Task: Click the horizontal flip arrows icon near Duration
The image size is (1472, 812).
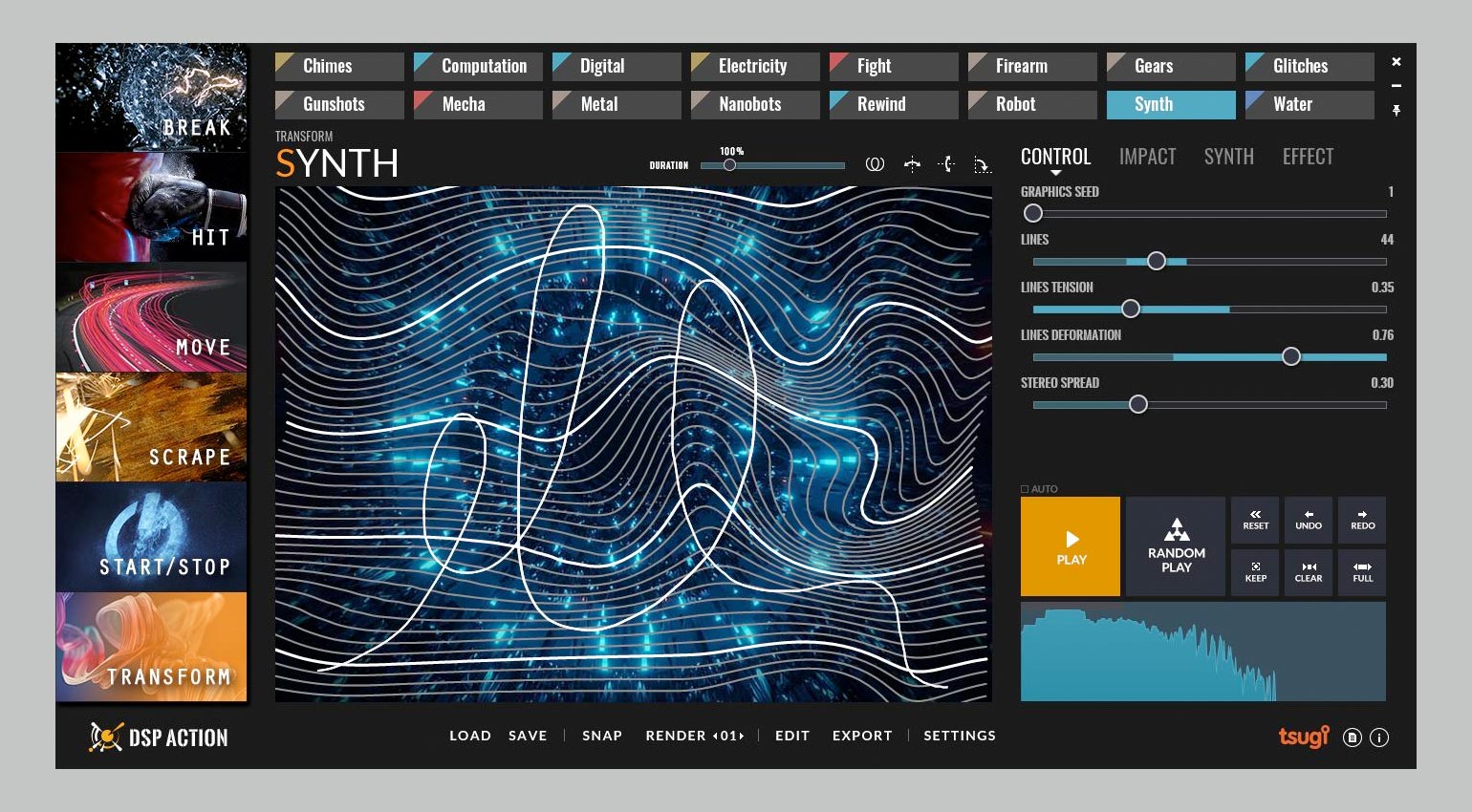Action: [x=912, y=163]
